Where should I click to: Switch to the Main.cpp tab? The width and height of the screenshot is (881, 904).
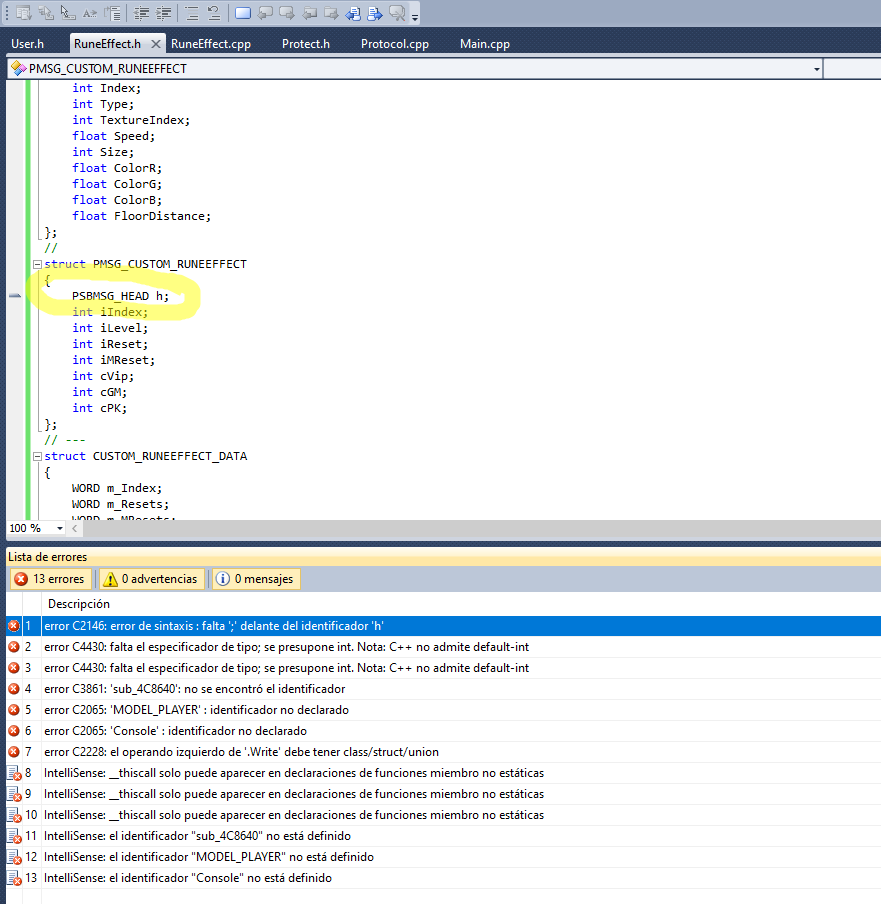(485, 44)
